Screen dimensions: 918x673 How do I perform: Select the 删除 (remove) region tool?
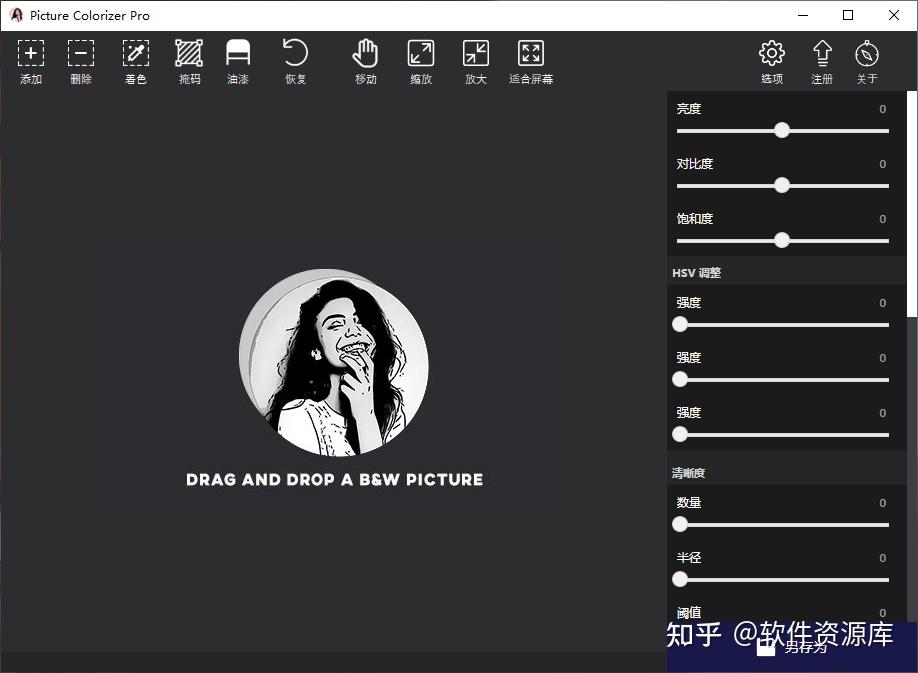point(81,61)
